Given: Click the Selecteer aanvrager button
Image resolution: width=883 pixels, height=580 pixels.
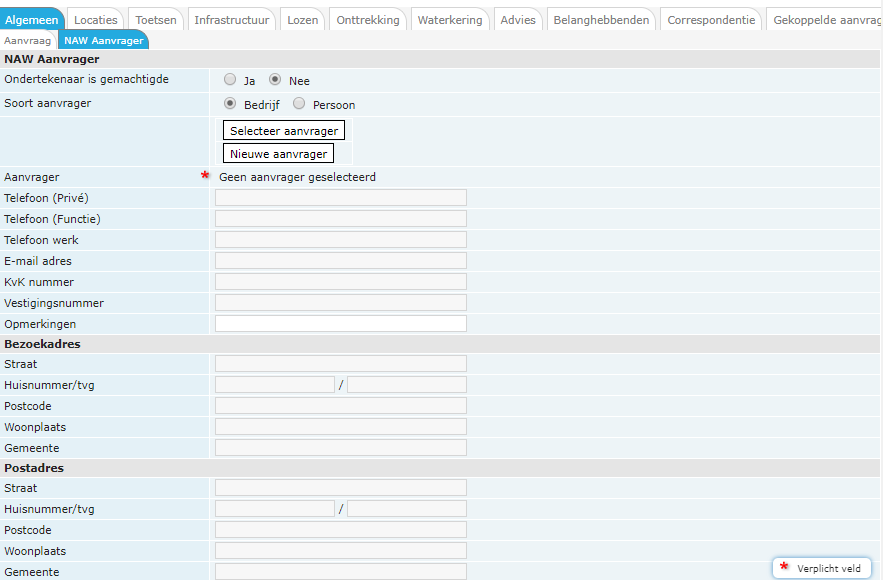Looking at the screenshot, I should tap(283, 131).
